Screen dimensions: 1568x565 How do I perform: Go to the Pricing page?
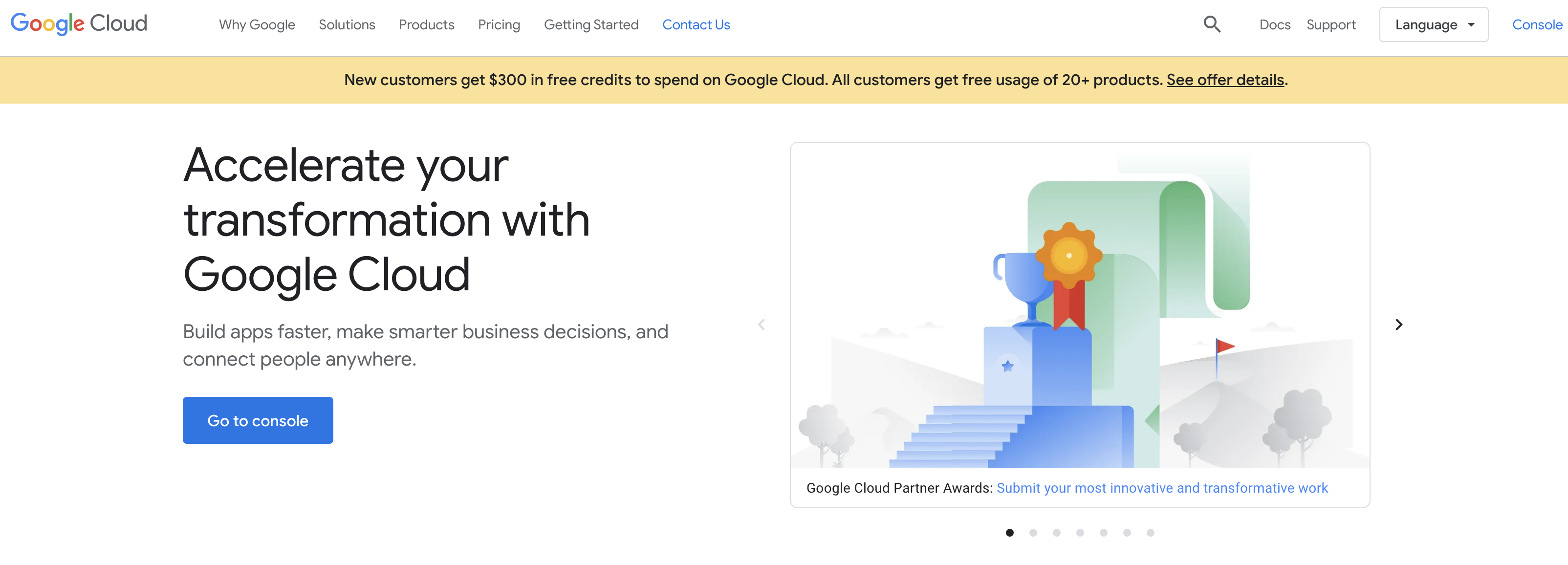[x=499, y=25]
